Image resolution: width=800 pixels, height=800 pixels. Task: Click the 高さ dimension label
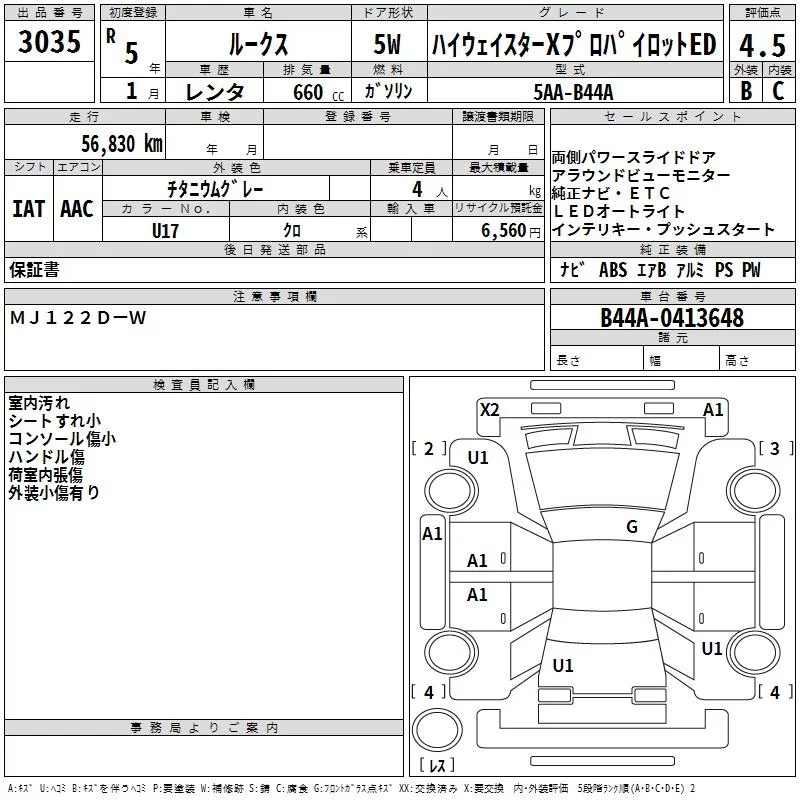[737, 361]
